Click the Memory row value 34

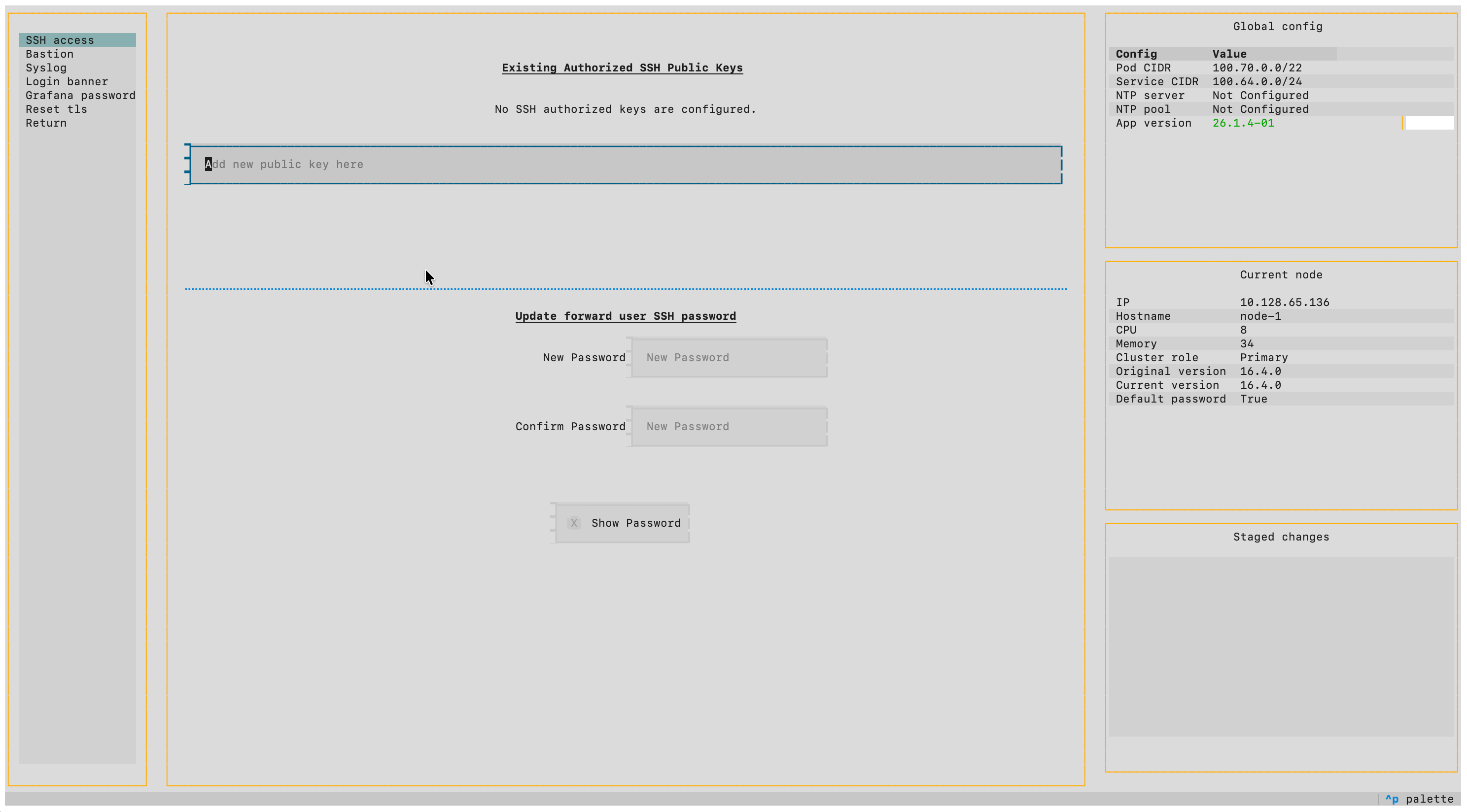[1247, 343]
